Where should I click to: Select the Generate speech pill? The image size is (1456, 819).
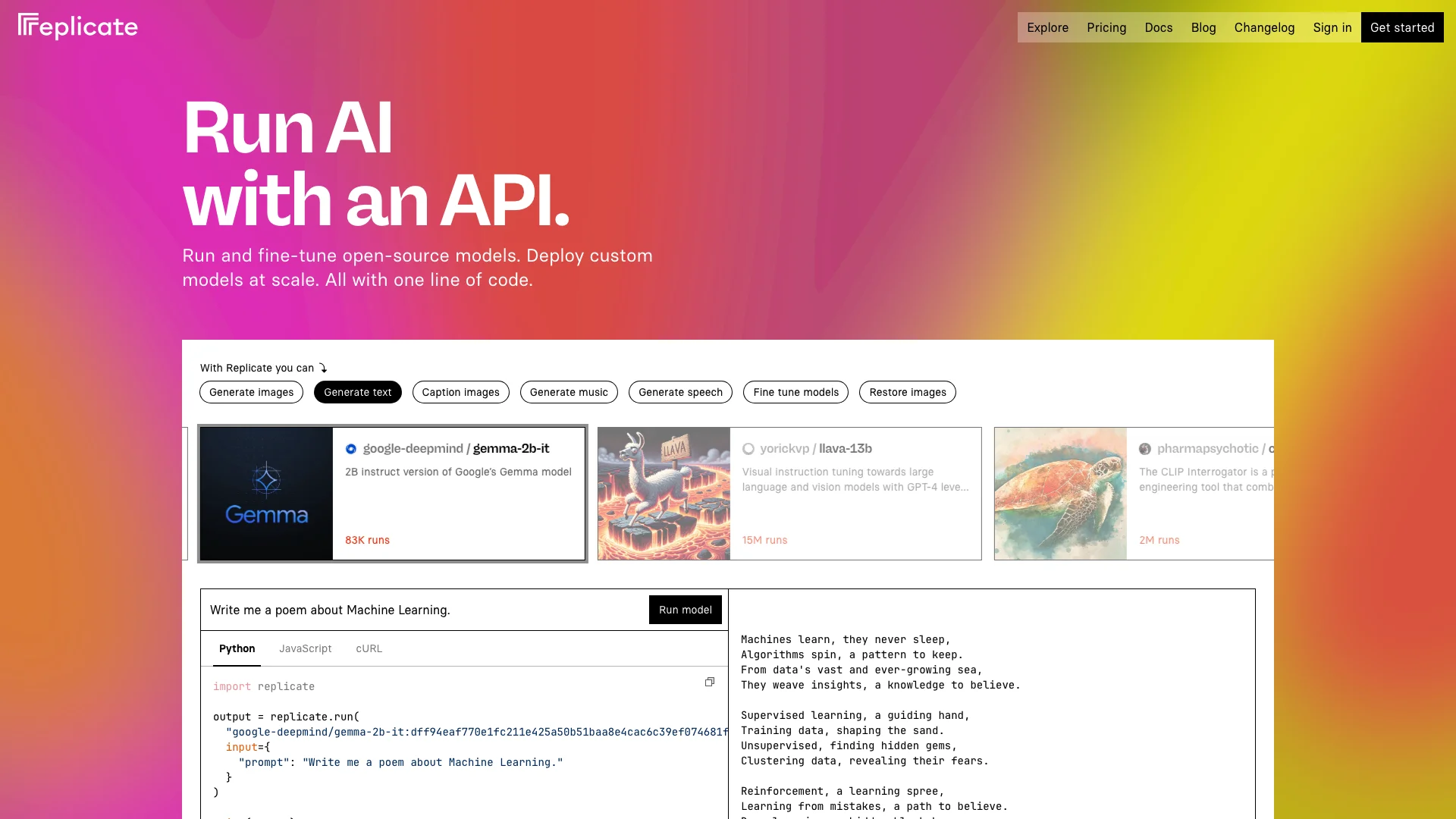point(680,392)
